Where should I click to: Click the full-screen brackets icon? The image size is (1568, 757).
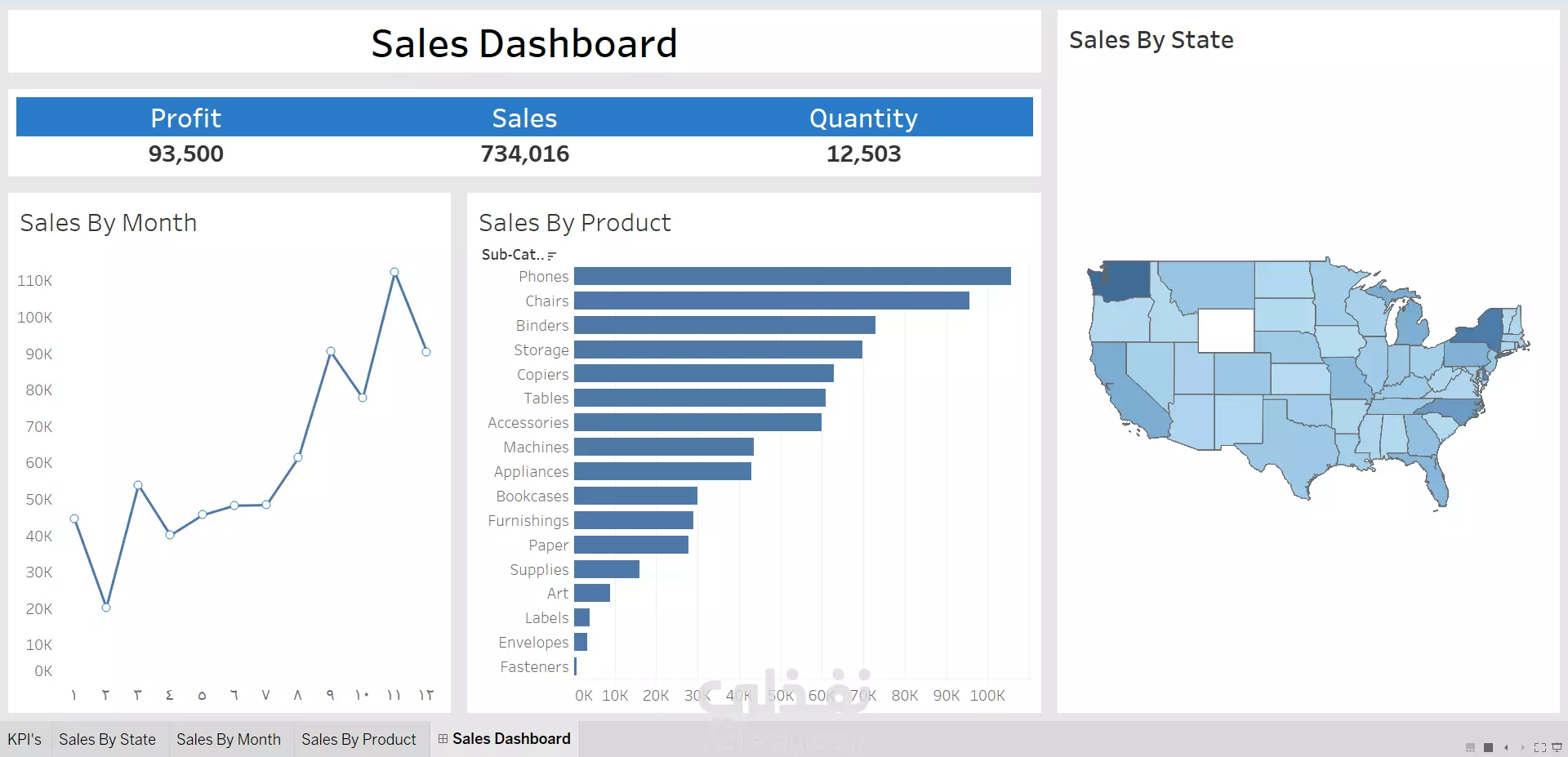(x=1540, y=747)
